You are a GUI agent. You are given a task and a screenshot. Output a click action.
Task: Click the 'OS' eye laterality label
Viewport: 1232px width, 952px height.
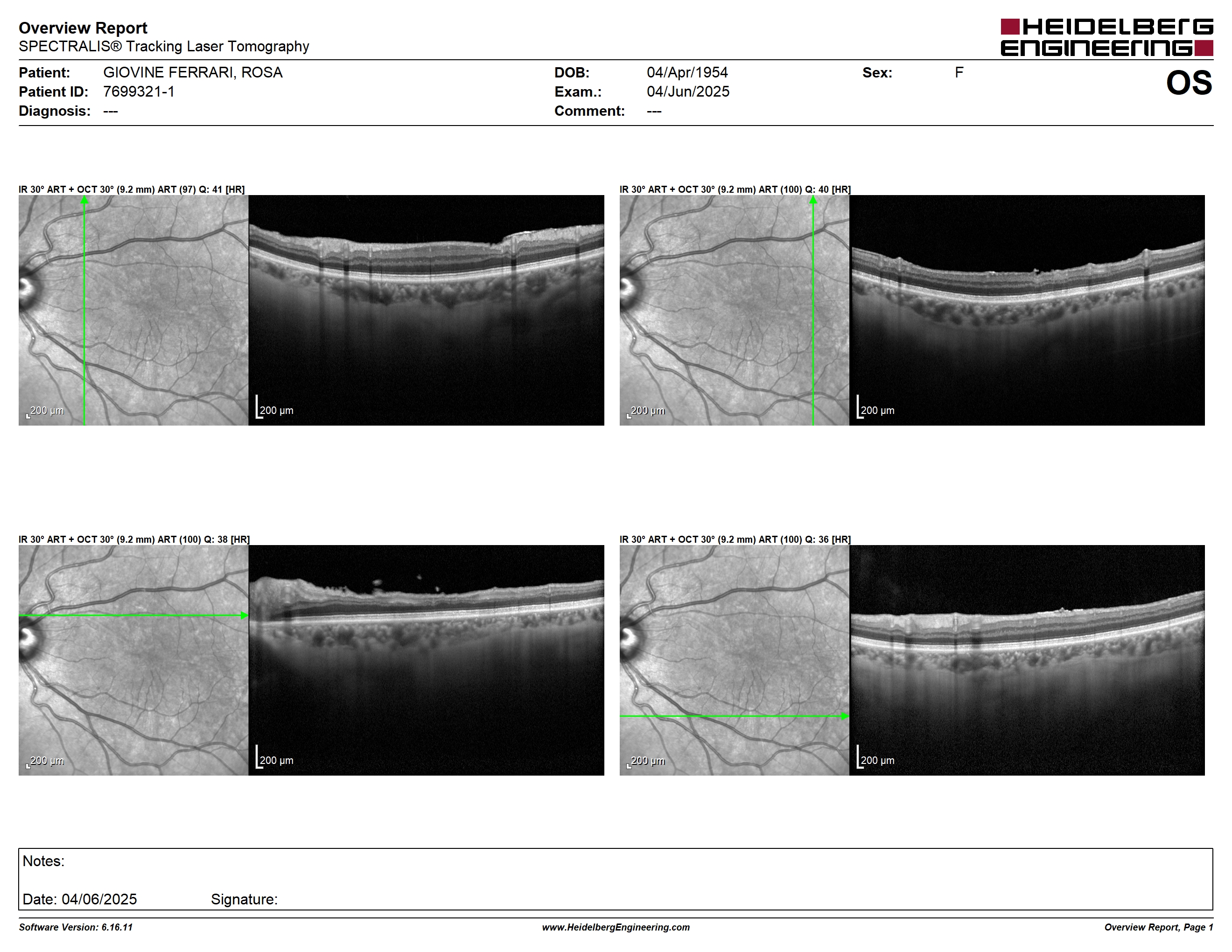click(1189, 83)
